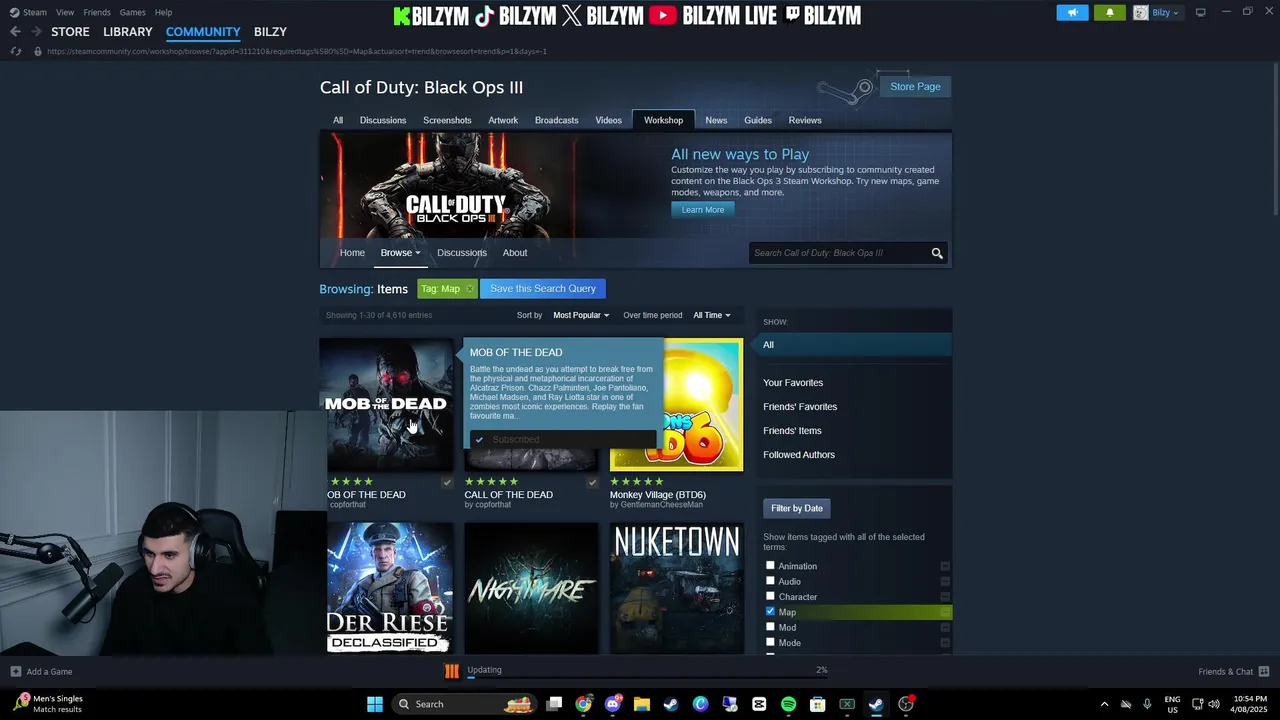Open Friends & Chat icon
Screen dimensions: 1280x720
[1264, 672]
